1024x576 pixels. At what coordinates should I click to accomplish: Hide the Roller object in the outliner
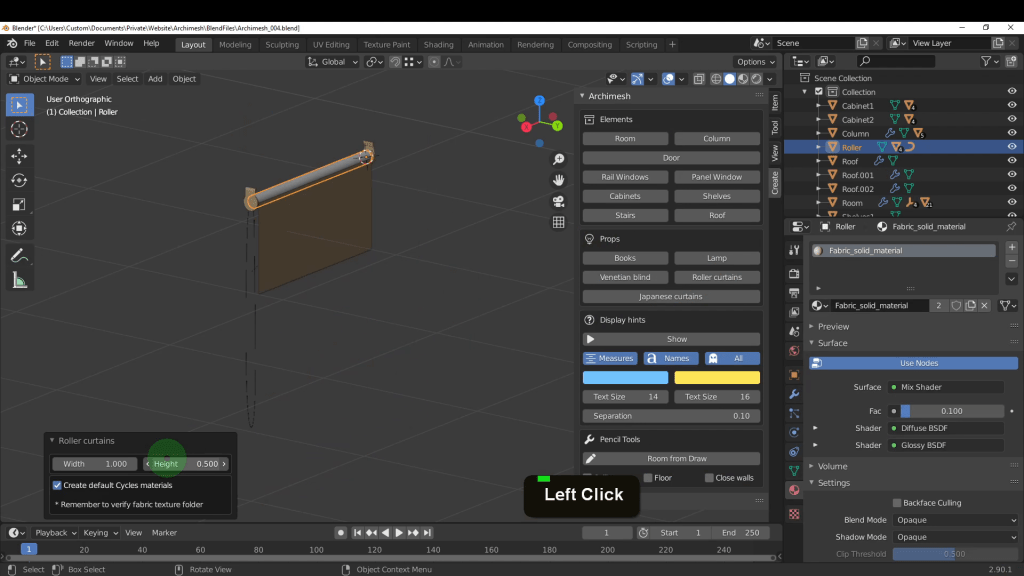(1011, 147)
